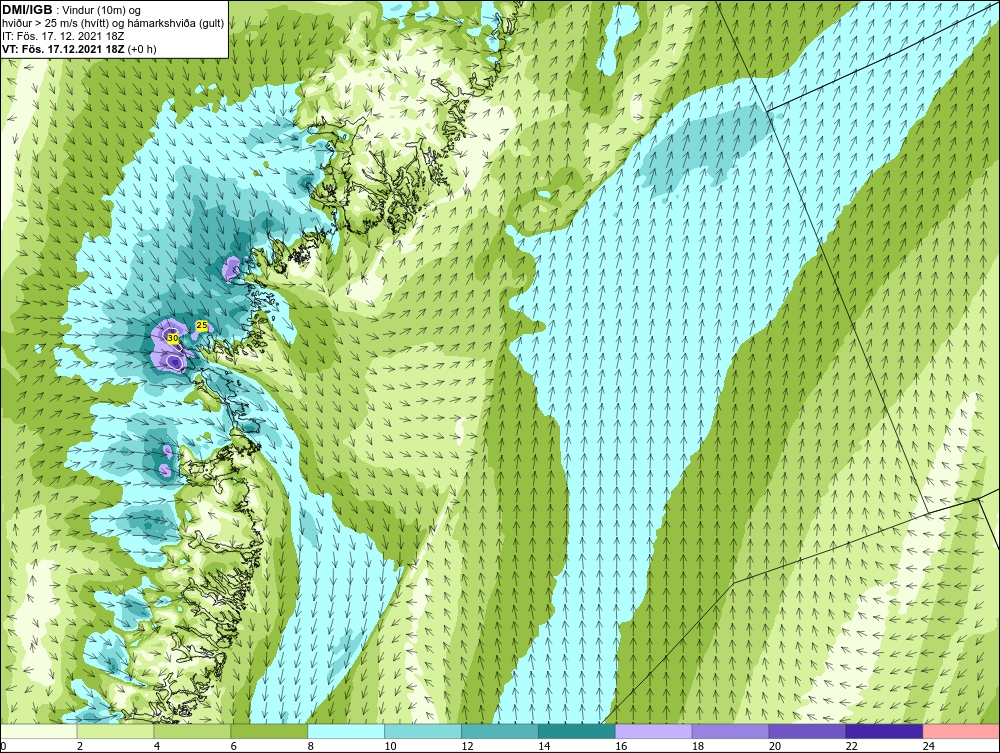Select the 0–2 m/s palest legend swatch
The height and width of the screenshot is (753, 1000).
(38, 731)
